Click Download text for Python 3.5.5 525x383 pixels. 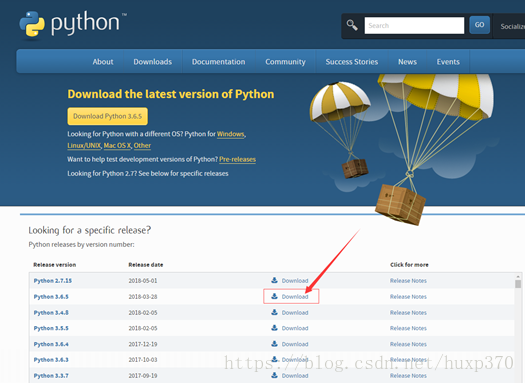[x=295, y=328]
